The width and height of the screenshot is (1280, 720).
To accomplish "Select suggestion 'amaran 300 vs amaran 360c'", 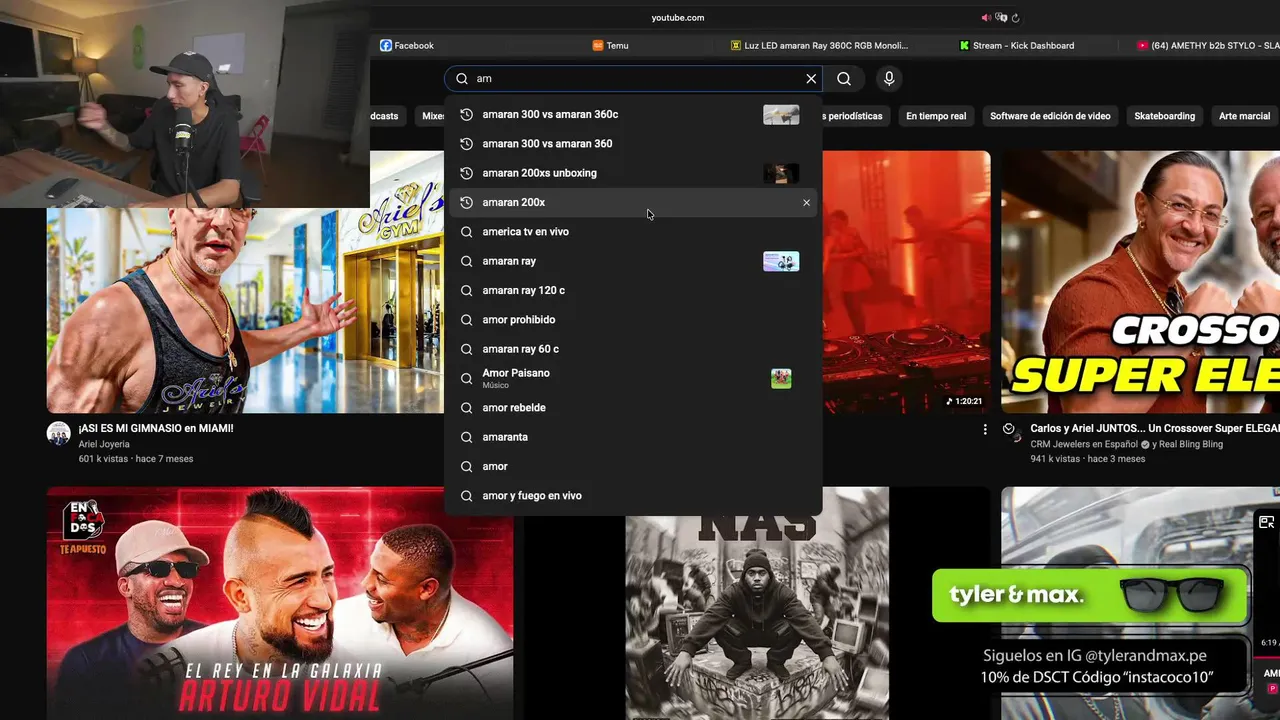I will [632, 114].
